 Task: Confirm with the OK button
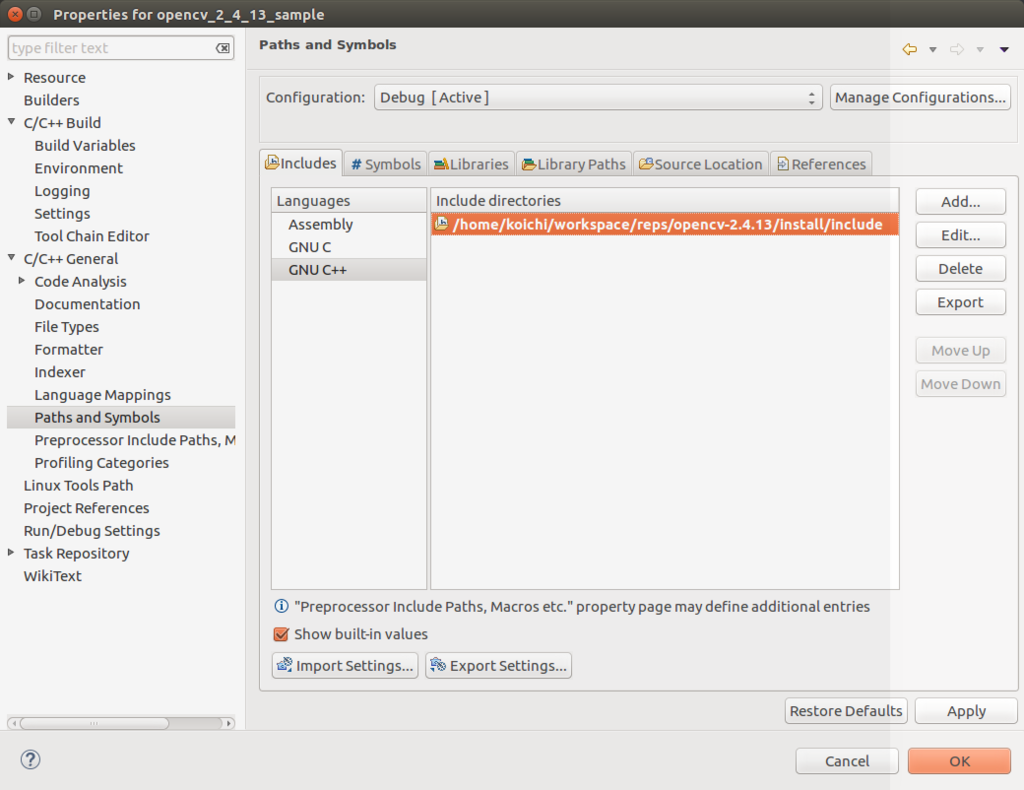click(x=959, y=761)
